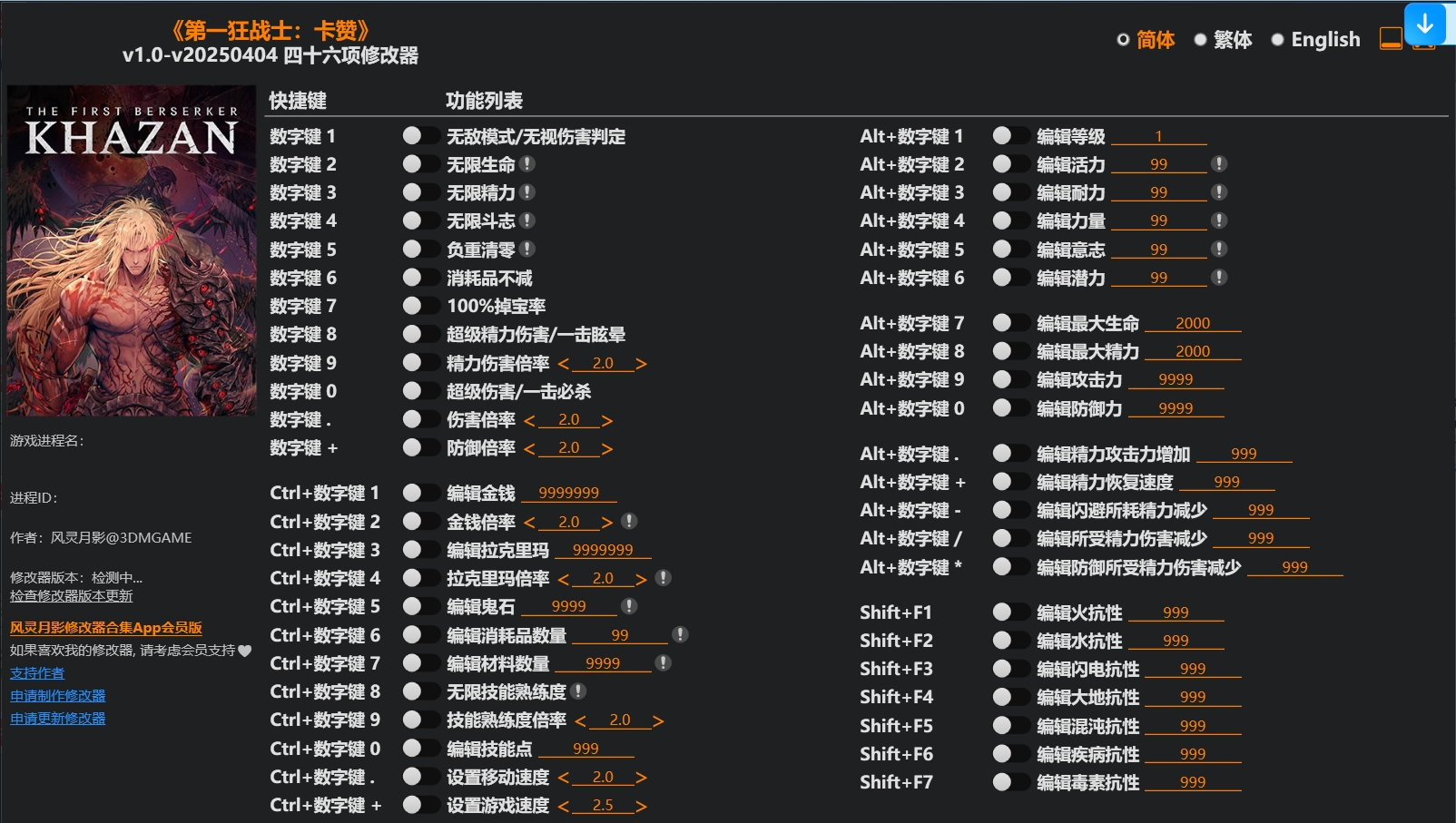Viewport: 1456px width, 823px height.
Task: Decrease 拉克里玛倍率 with left arrow
Action: coord(564,579)
